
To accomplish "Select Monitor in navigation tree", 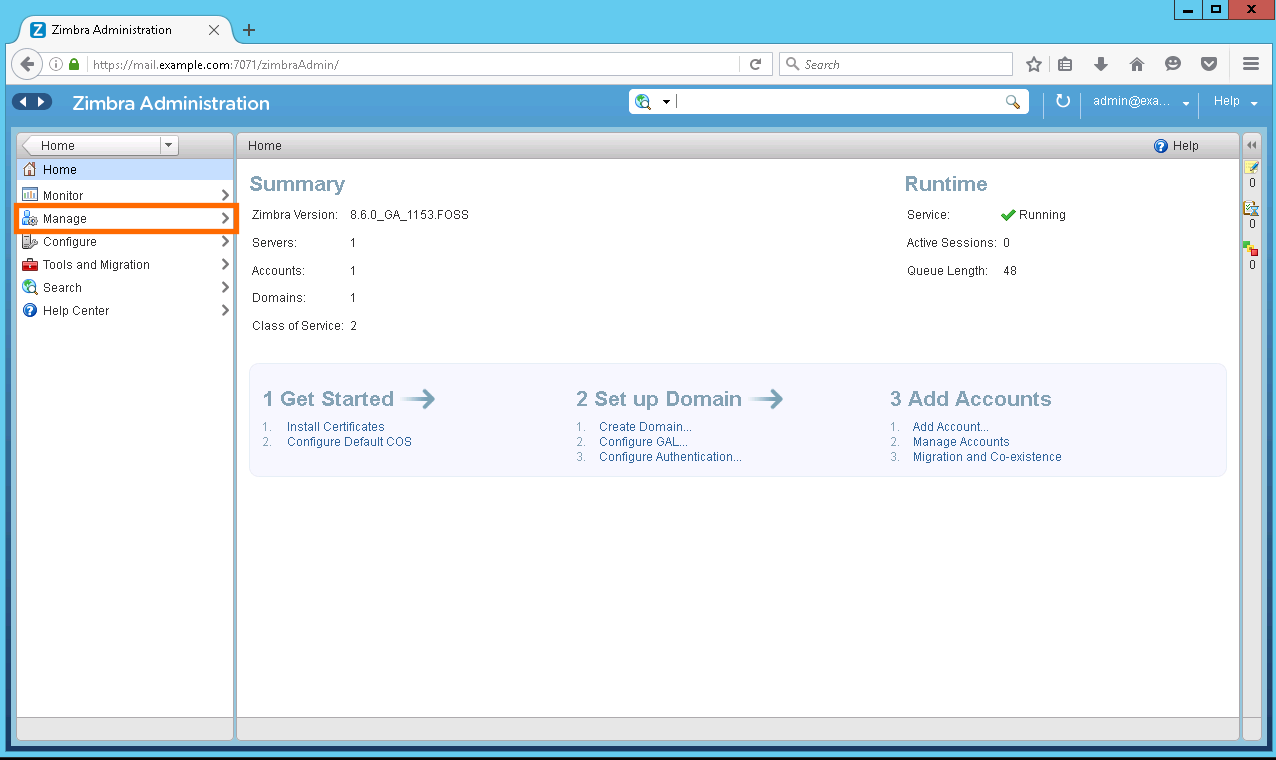I will click(125, 195).
